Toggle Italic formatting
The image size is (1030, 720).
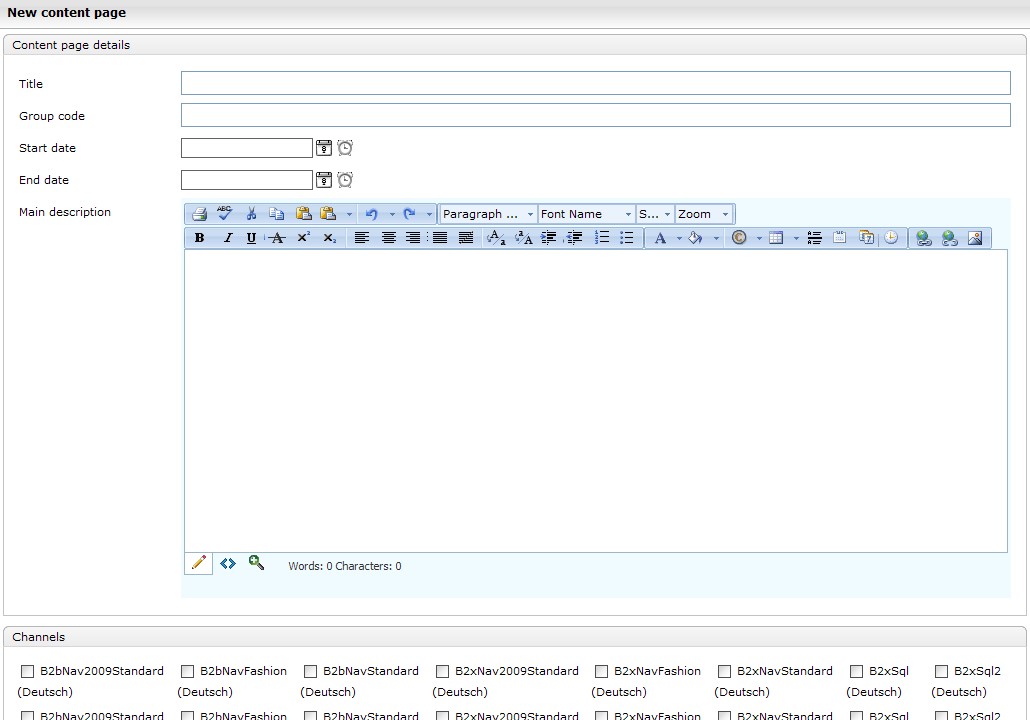(x=227, y=238)
